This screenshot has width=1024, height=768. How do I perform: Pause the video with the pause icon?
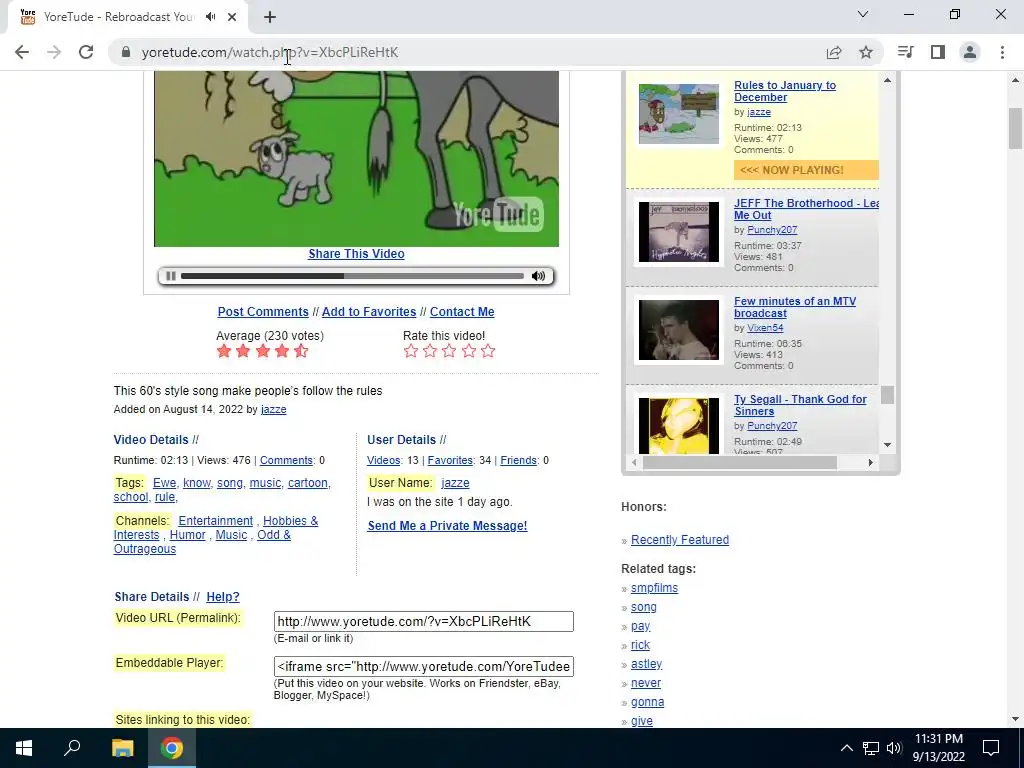coord(170,276)
